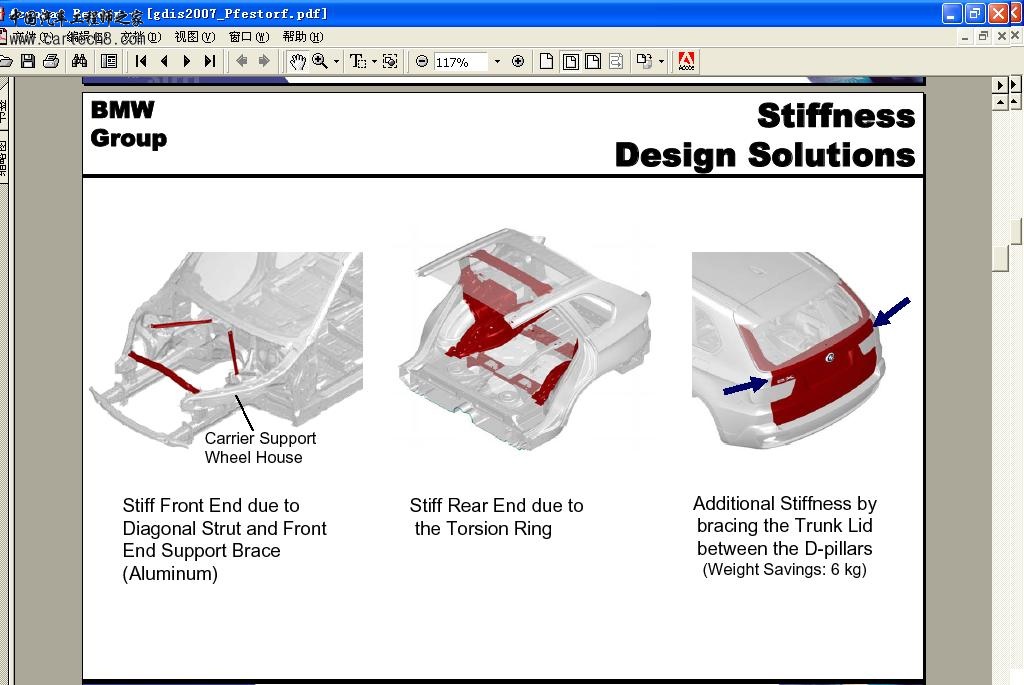Viewport: 1024px width, 685px height.
Task: Set Fit Width view
Action: point(593,61)
